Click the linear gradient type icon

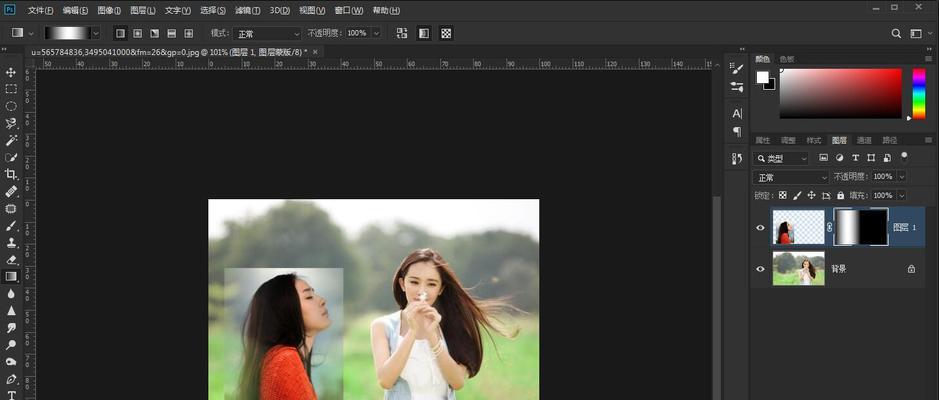pyautogui.click(x=120, y=34)
